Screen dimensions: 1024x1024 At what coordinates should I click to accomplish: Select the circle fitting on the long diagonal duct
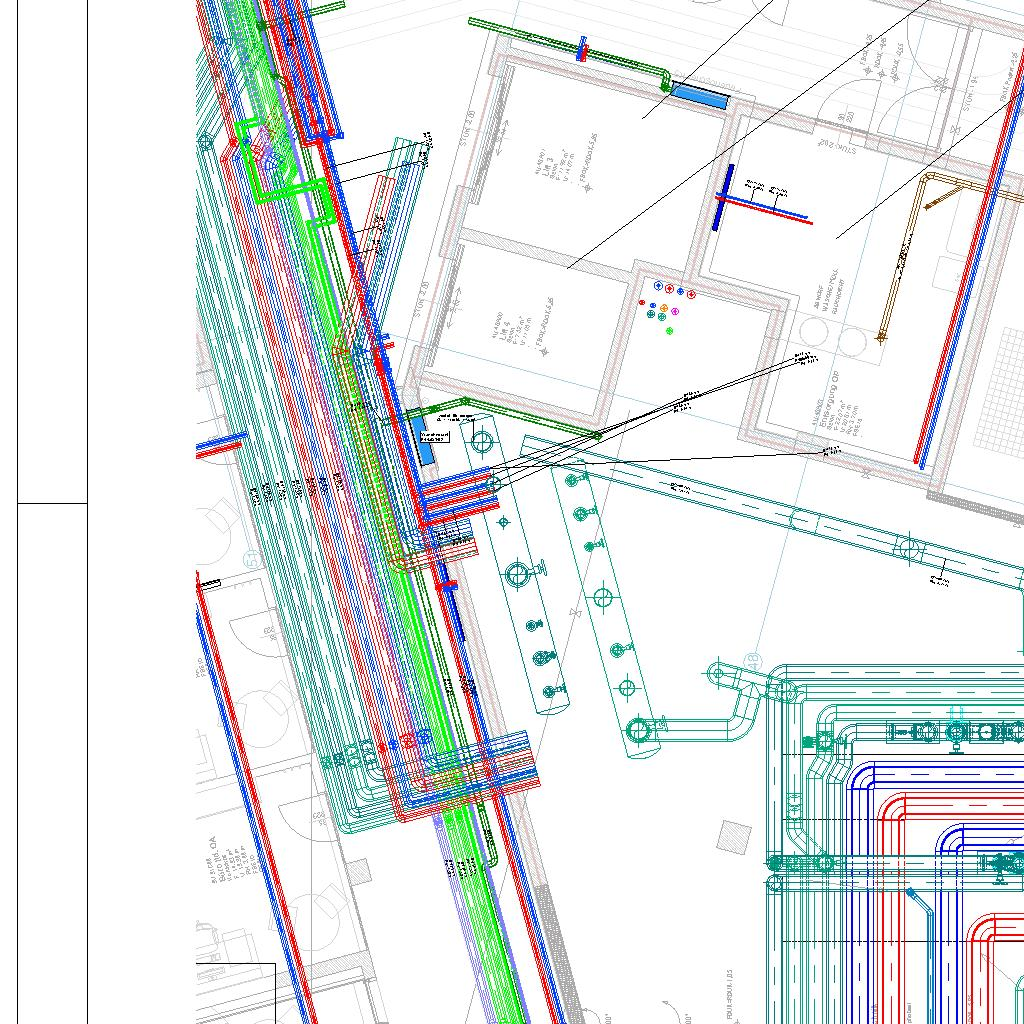pos(908,548)
